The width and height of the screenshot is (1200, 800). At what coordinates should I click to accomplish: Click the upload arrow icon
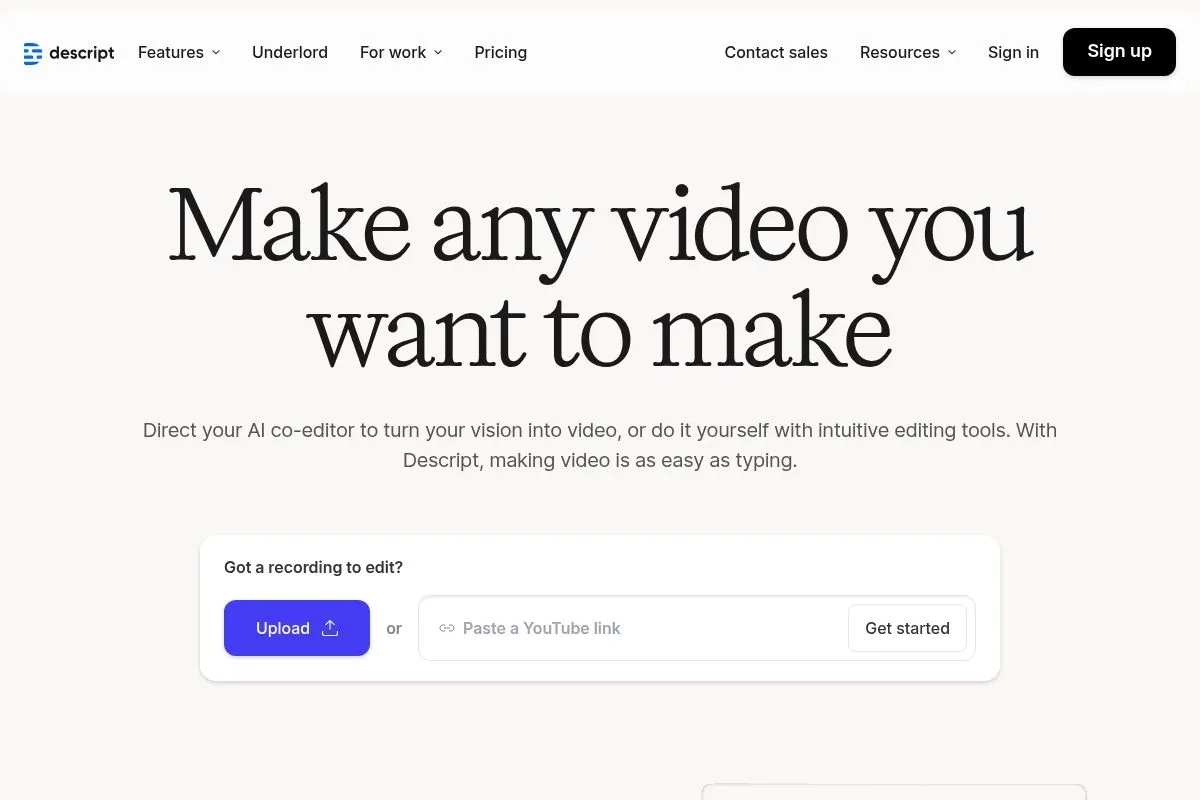pos(330,628)
